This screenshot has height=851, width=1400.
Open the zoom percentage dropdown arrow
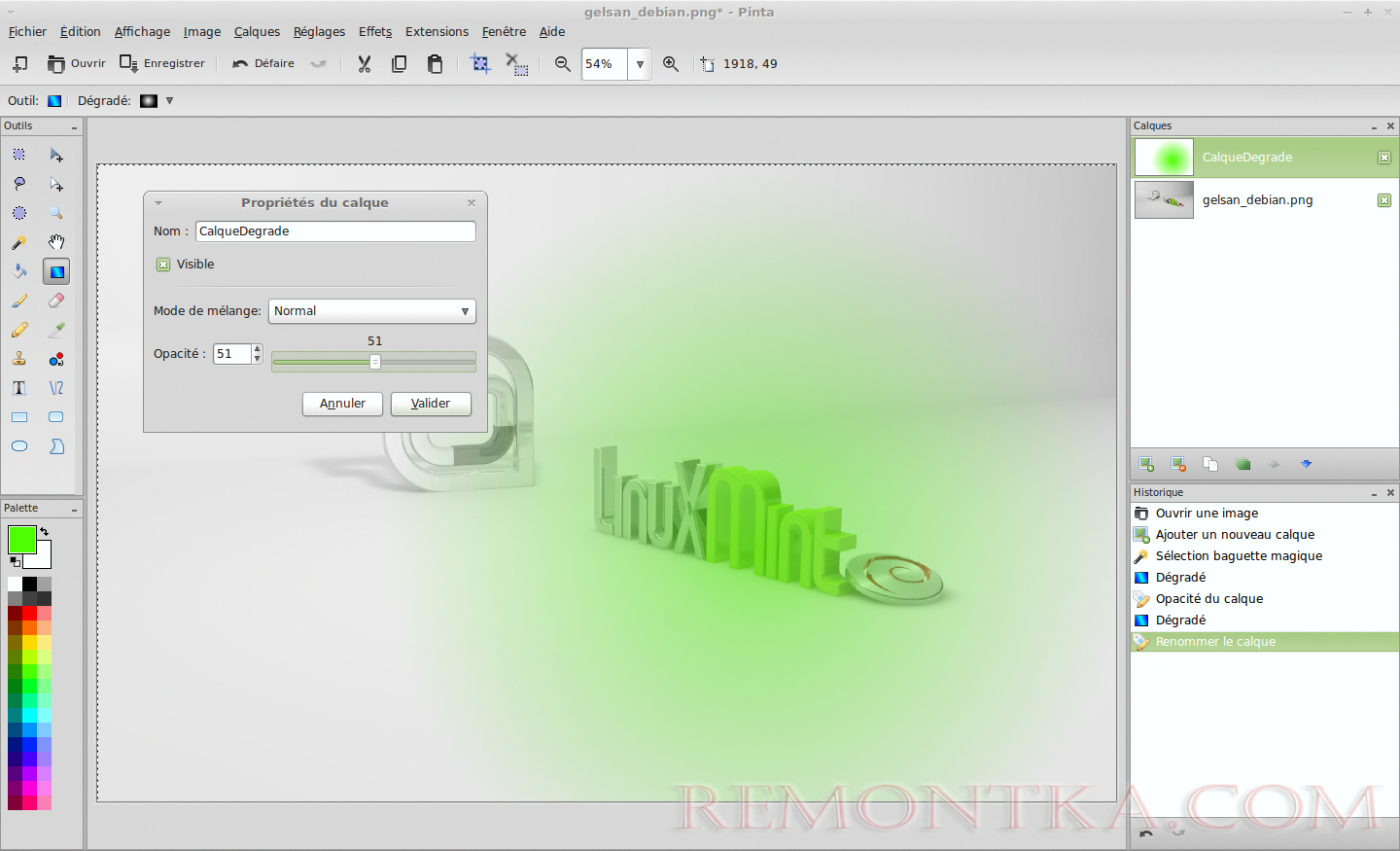pyautogui.click(x=640, y=64)
